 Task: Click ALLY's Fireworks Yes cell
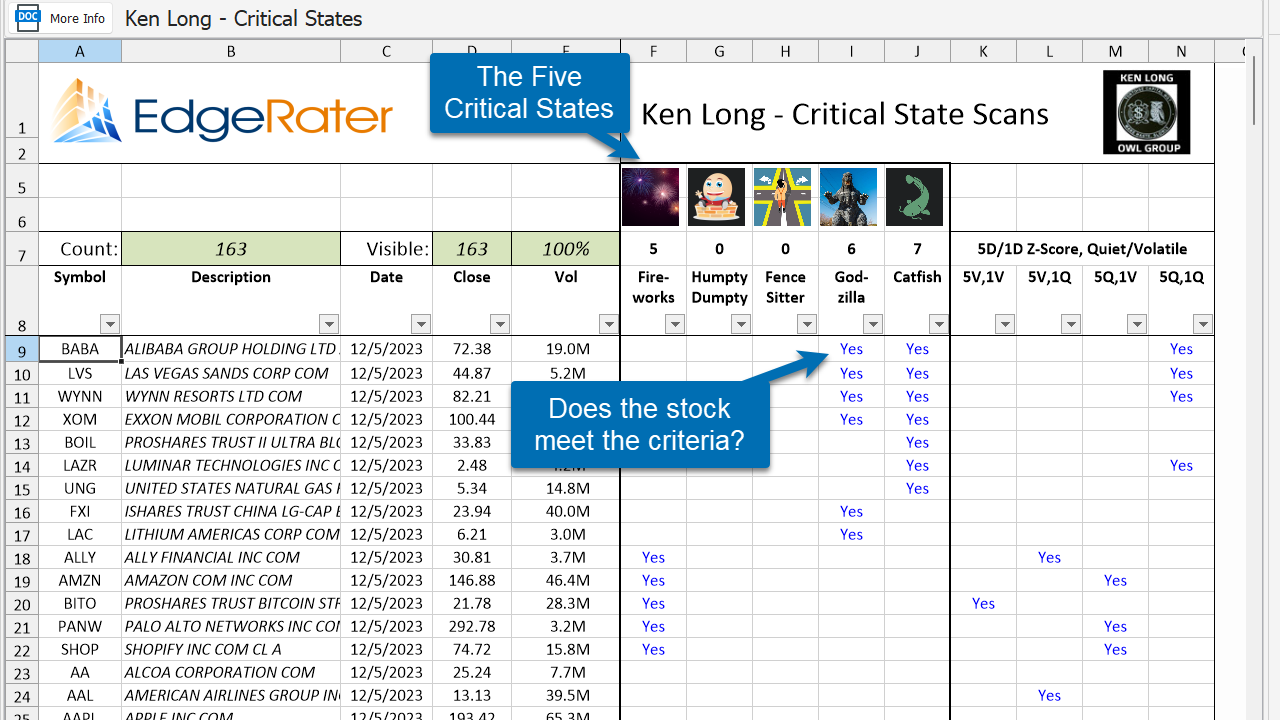pos(653,557)
